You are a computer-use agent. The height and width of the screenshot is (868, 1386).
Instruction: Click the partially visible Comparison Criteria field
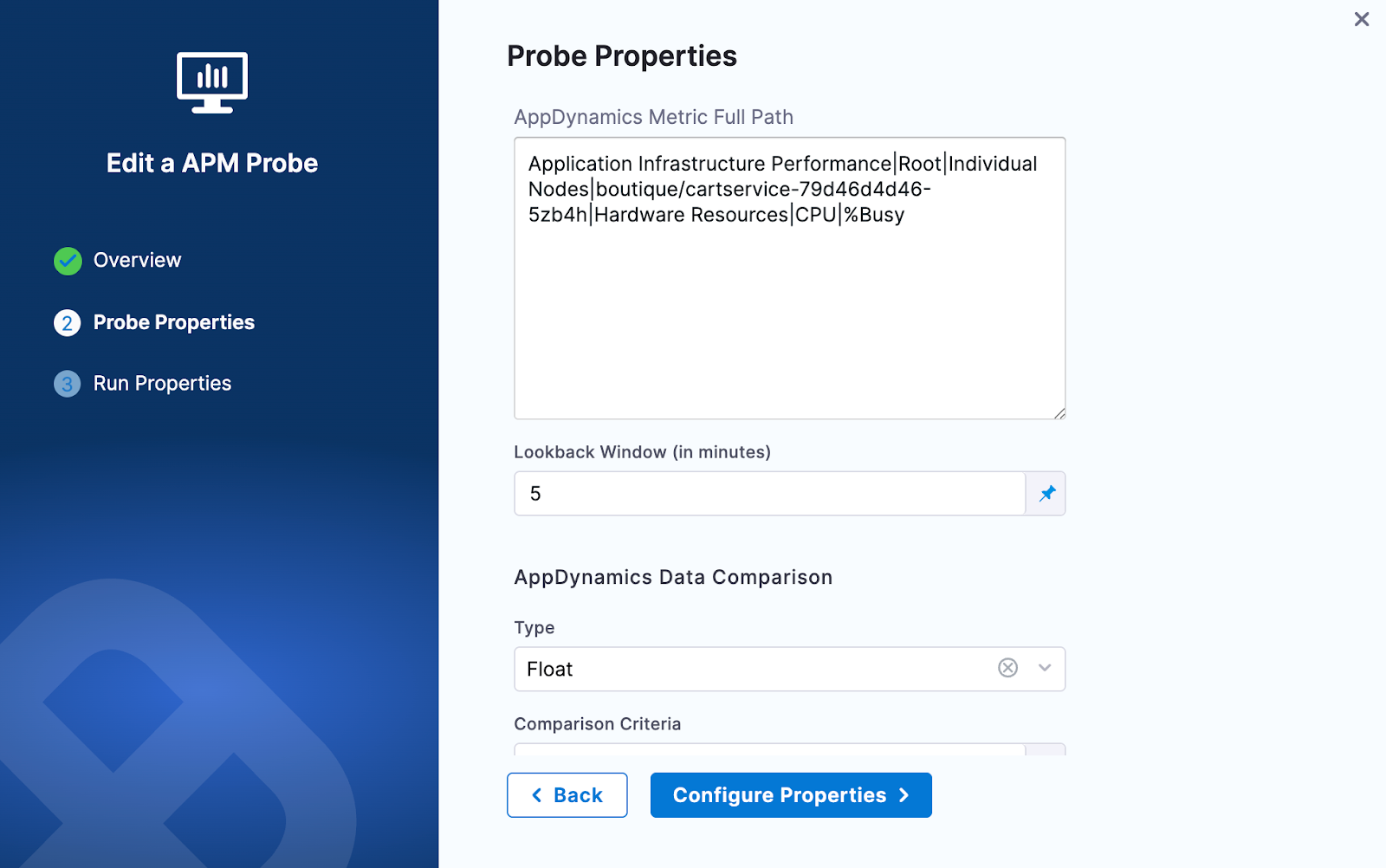pos(769,749)
